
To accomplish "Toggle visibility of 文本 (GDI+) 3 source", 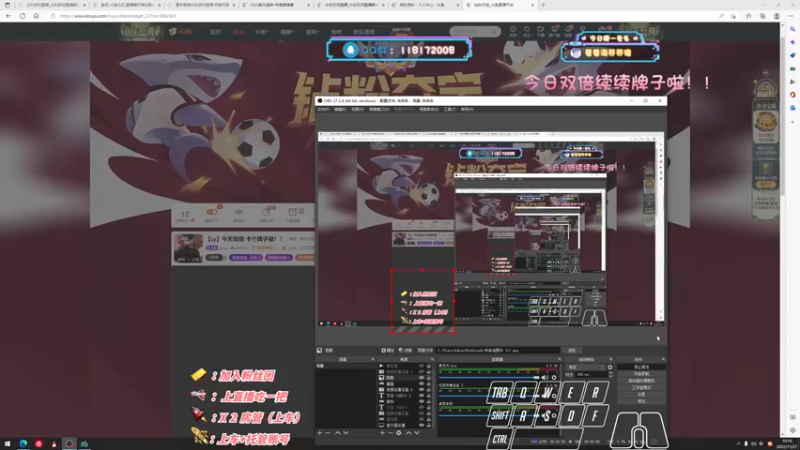I will [421, 395].
